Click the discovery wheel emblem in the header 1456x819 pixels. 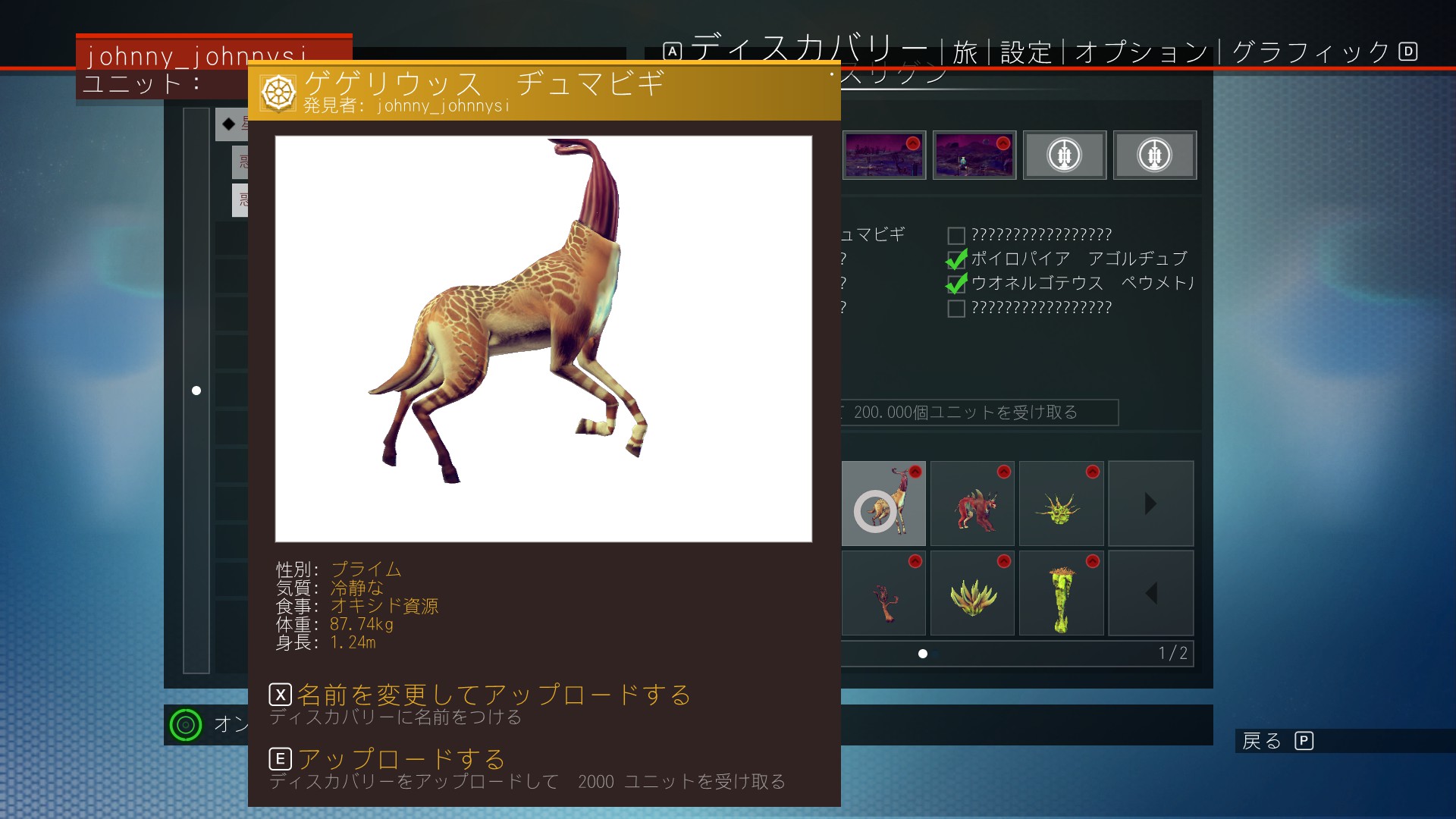click(x=278, y=93)
